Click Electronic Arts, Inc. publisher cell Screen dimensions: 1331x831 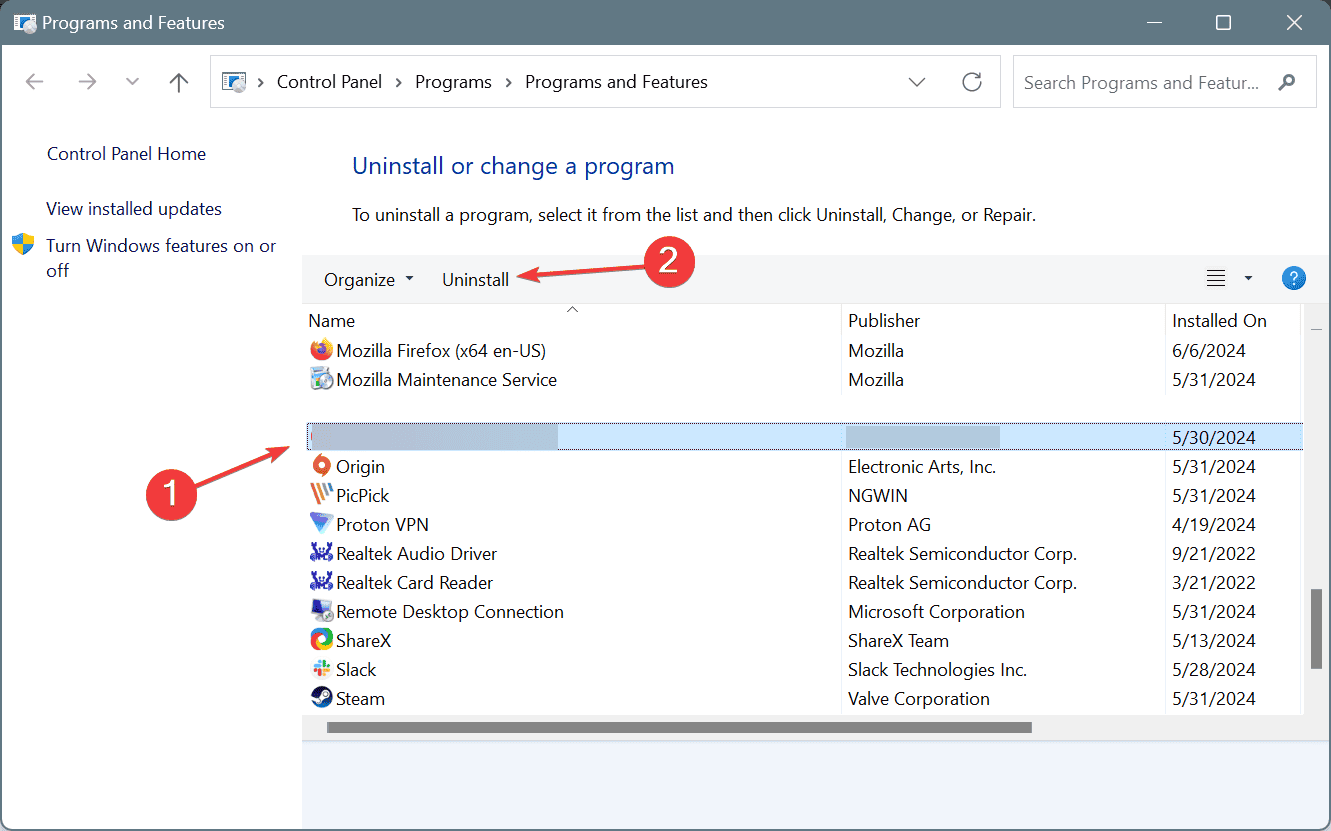pos(922,467)
